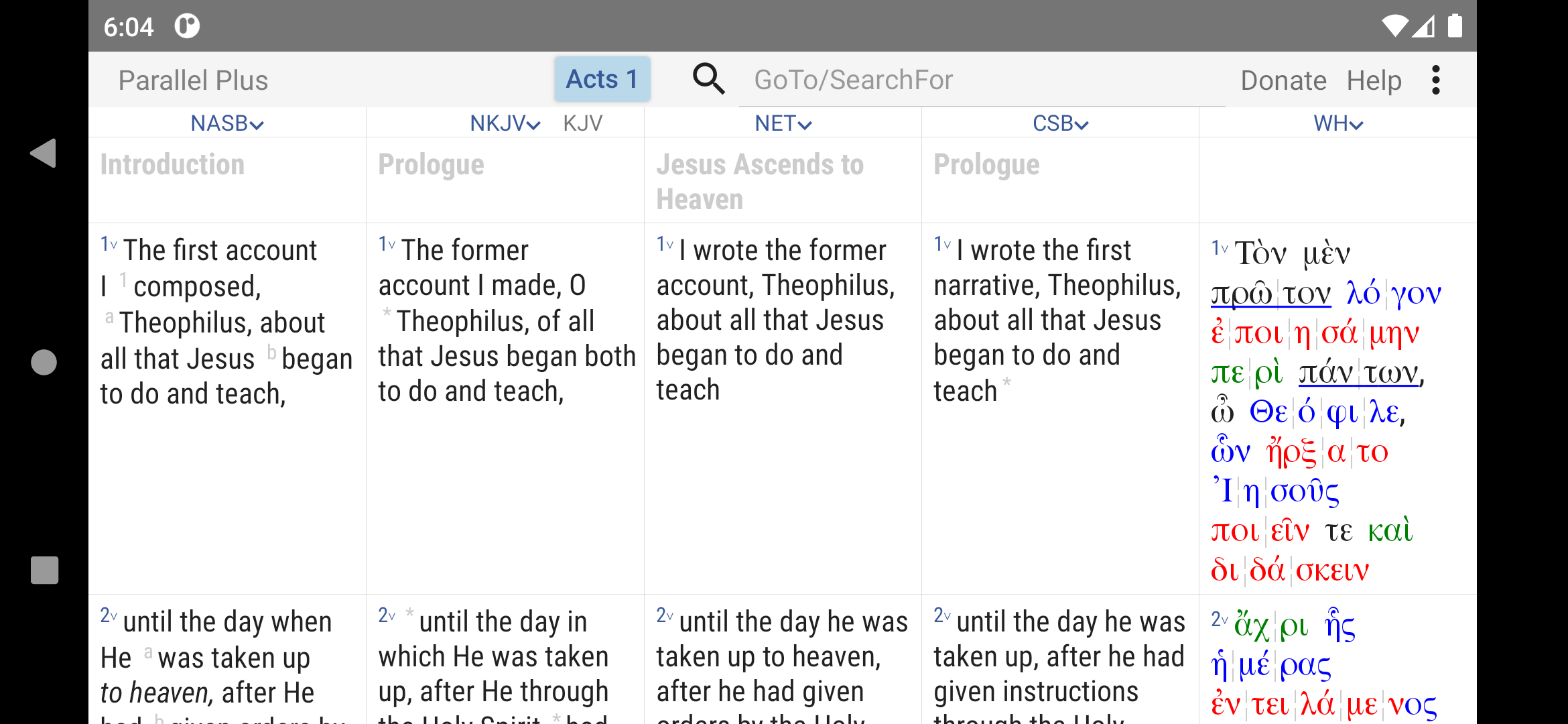1568x724 pixels.
Task: Open the Donate menu item
Action: (1283, 80)
